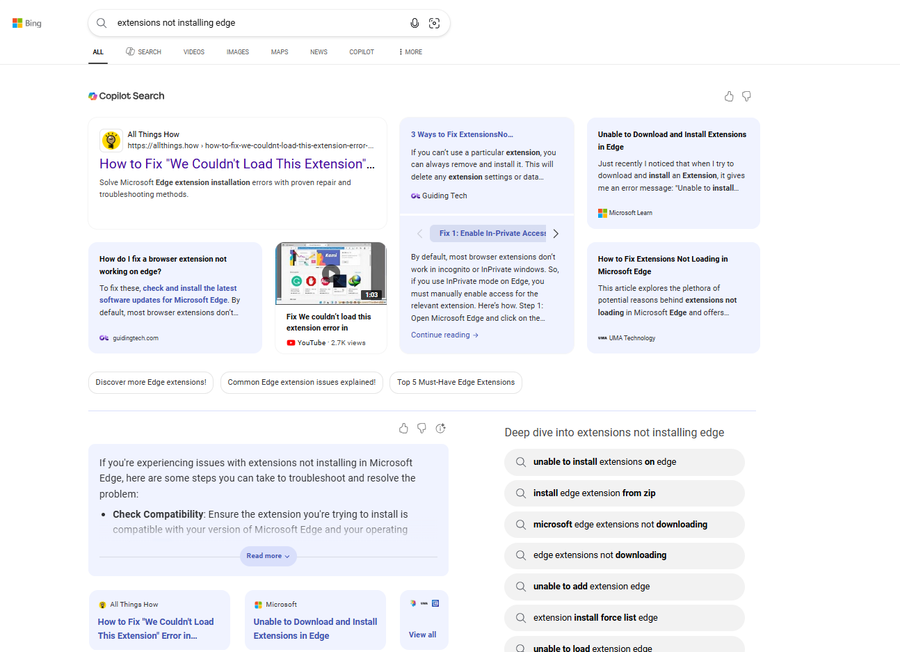The width and height of the screenshot is (900, 652).
Task: Open the NEWS tab
Action: pos(319,52)
